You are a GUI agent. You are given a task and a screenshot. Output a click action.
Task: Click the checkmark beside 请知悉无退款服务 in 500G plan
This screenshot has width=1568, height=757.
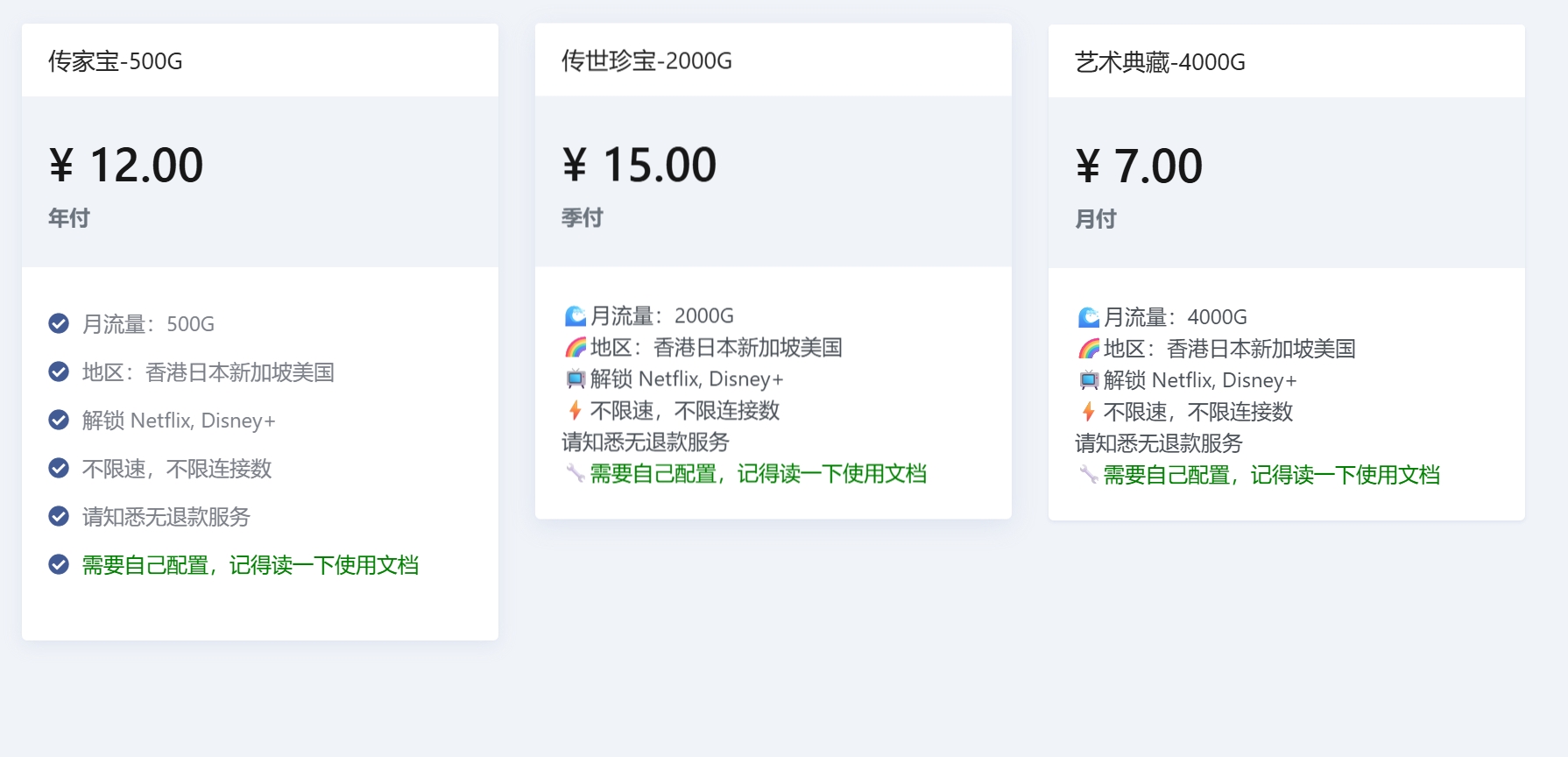point(59,517)
